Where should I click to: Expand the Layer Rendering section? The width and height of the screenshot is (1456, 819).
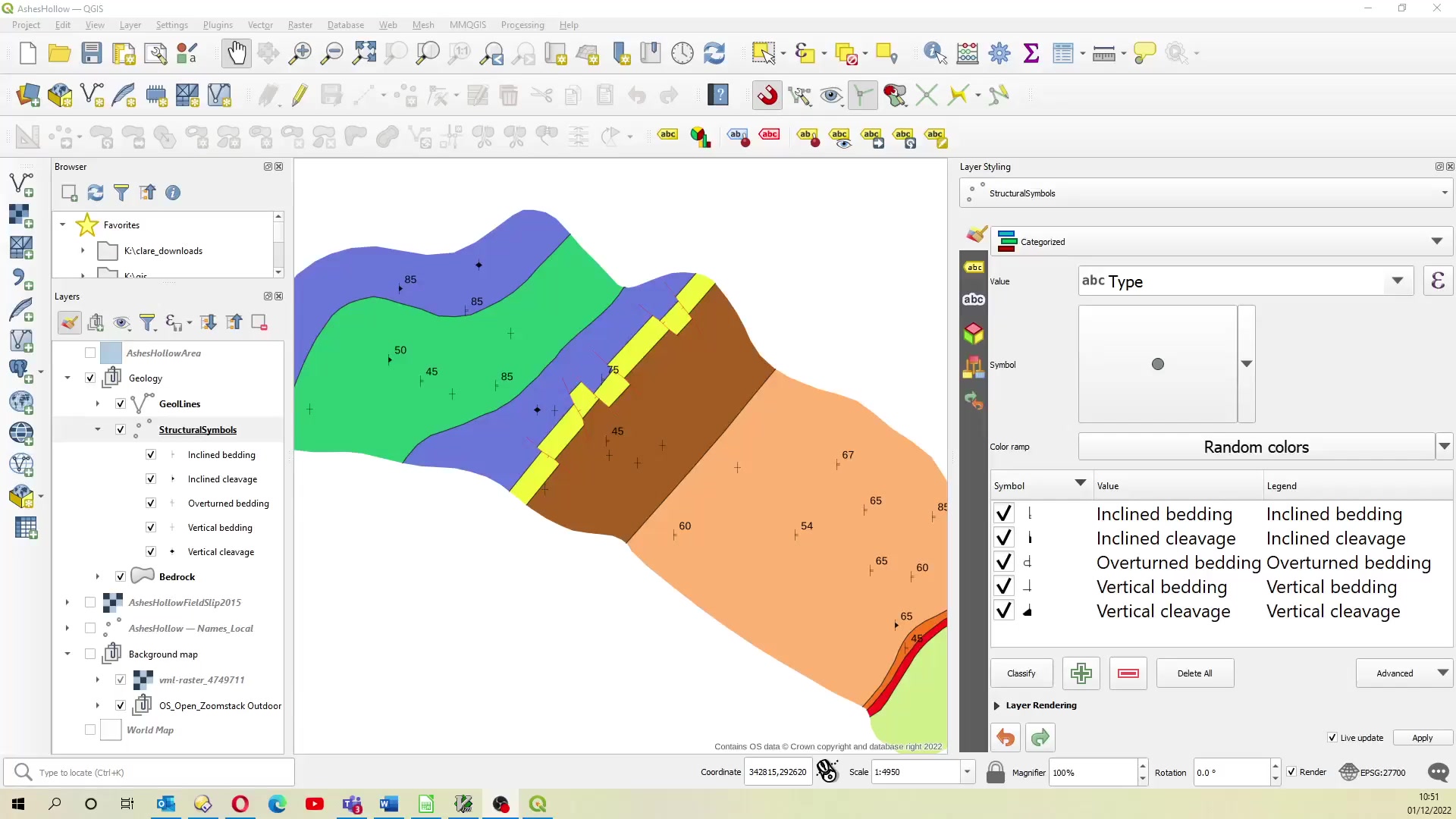(x=996, y=705)
